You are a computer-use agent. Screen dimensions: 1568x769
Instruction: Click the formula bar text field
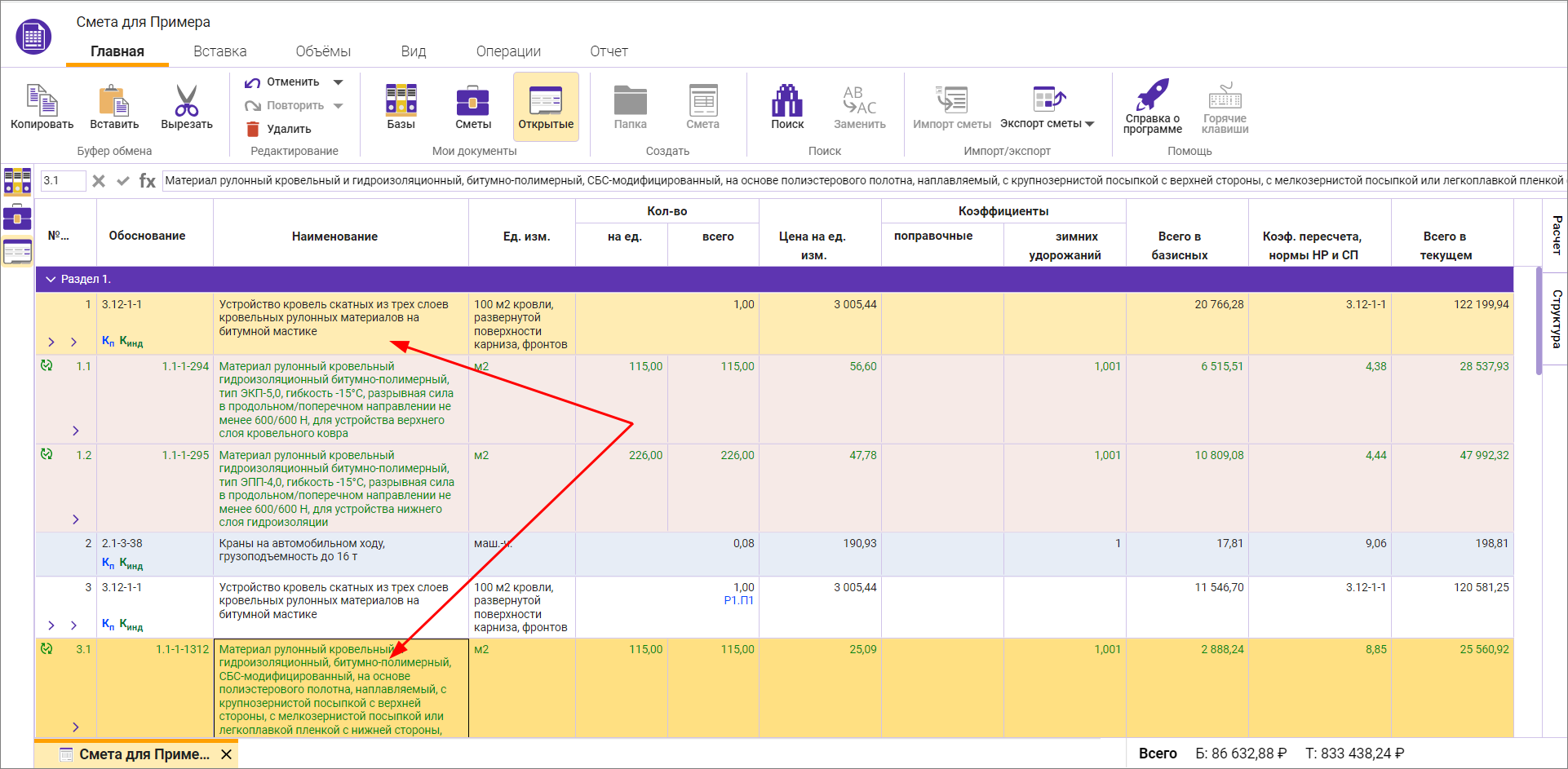tap(864, 181)
